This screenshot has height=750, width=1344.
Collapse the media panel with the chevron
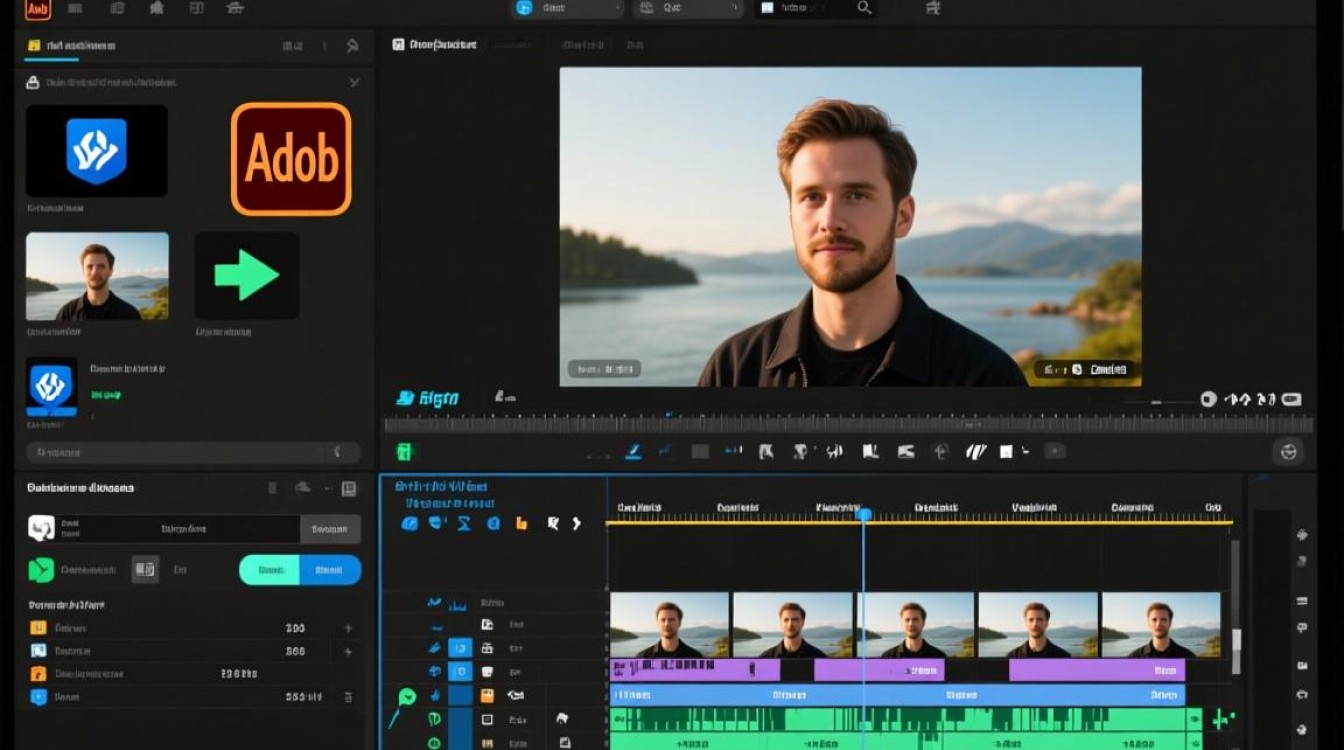354,82
